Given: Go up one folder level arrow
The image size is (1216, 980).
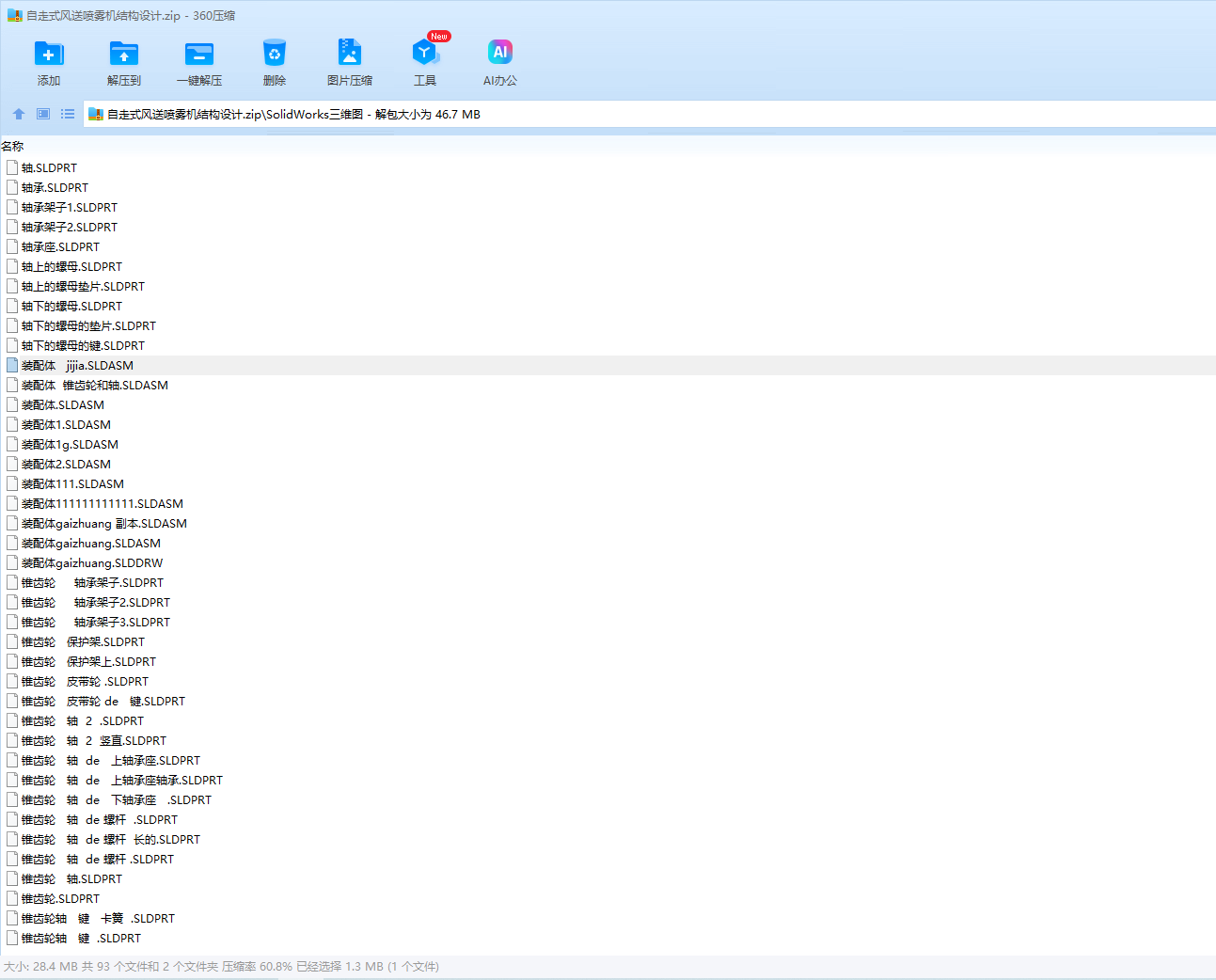Looking at the screenshot, I should 19,114.
